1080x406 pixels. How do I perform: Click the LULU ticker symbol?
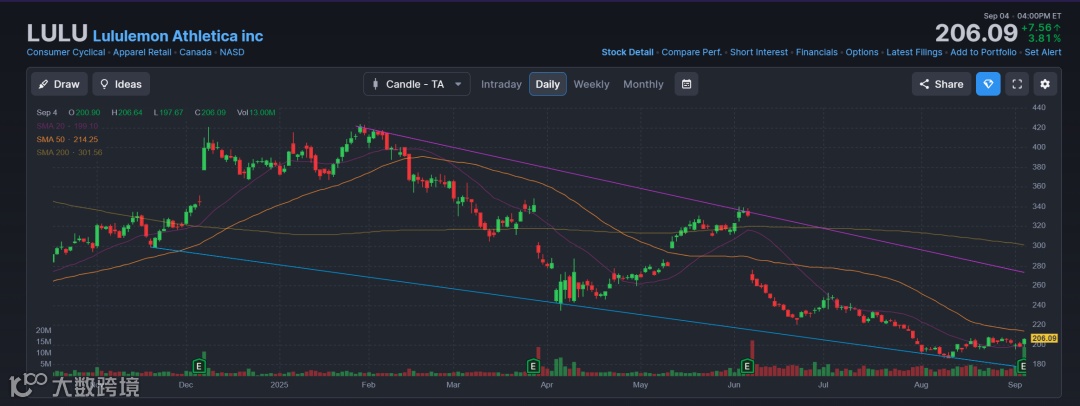tap(57, 33)
